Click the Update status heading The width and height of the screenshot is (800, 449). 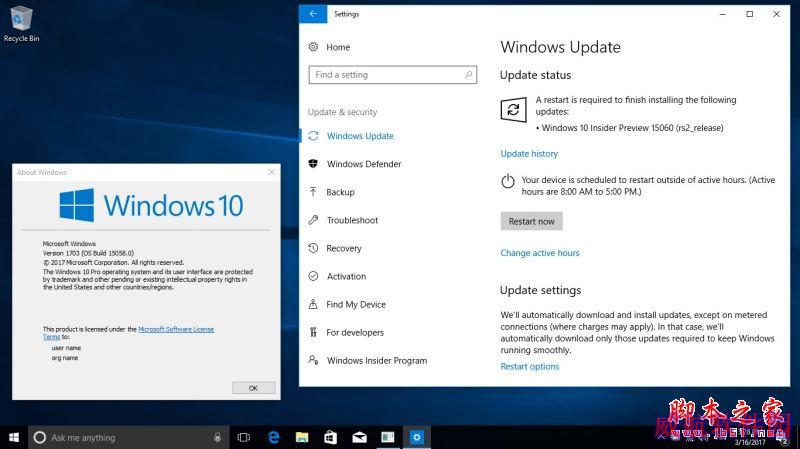tap(535, 75)
